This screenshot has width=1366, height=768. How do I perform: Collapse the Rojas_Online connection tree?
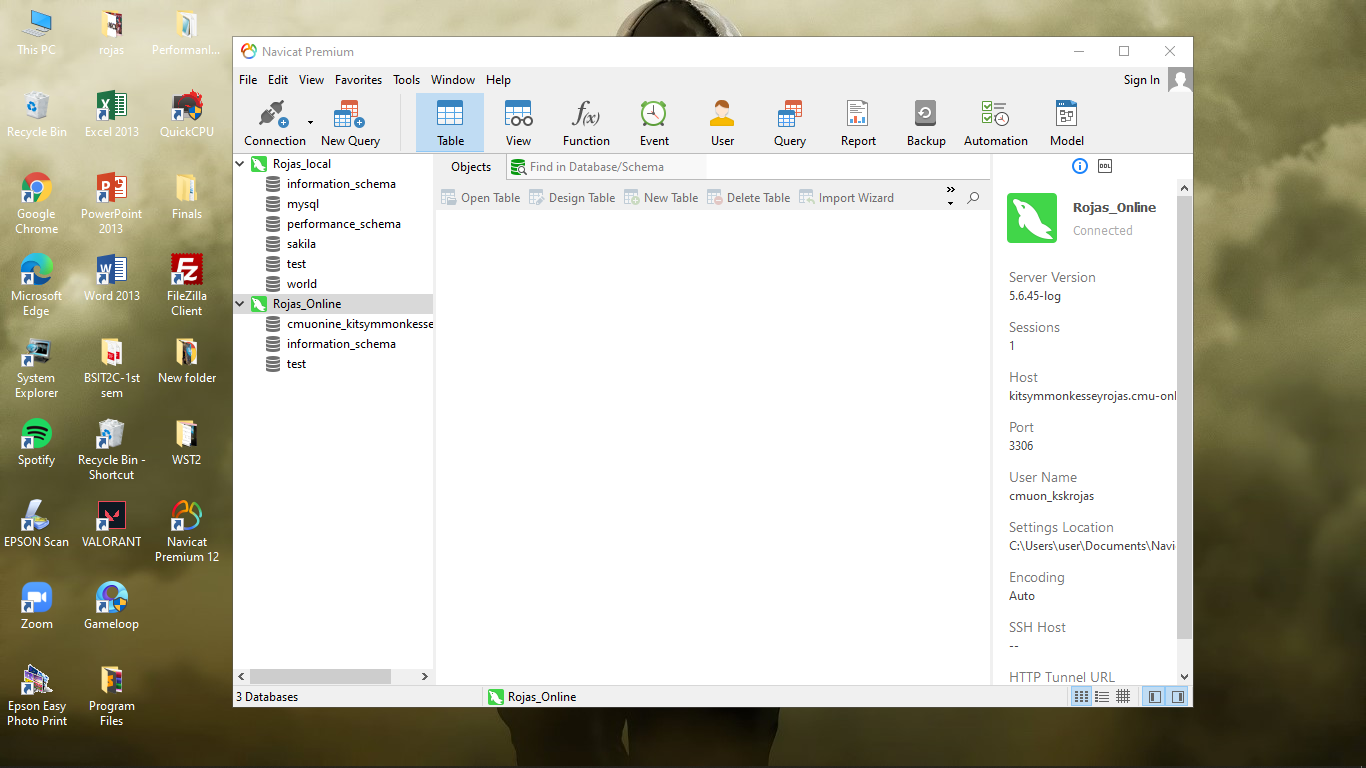[240, 304]
